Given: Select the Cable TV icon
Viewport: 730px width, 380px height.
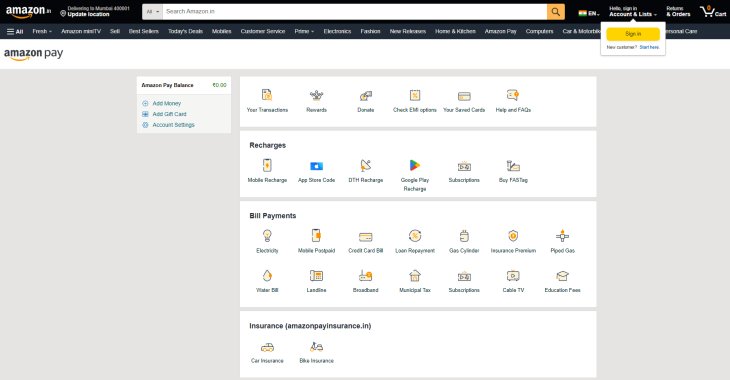Looking at the screenshot, I should (x=513, y=276).
